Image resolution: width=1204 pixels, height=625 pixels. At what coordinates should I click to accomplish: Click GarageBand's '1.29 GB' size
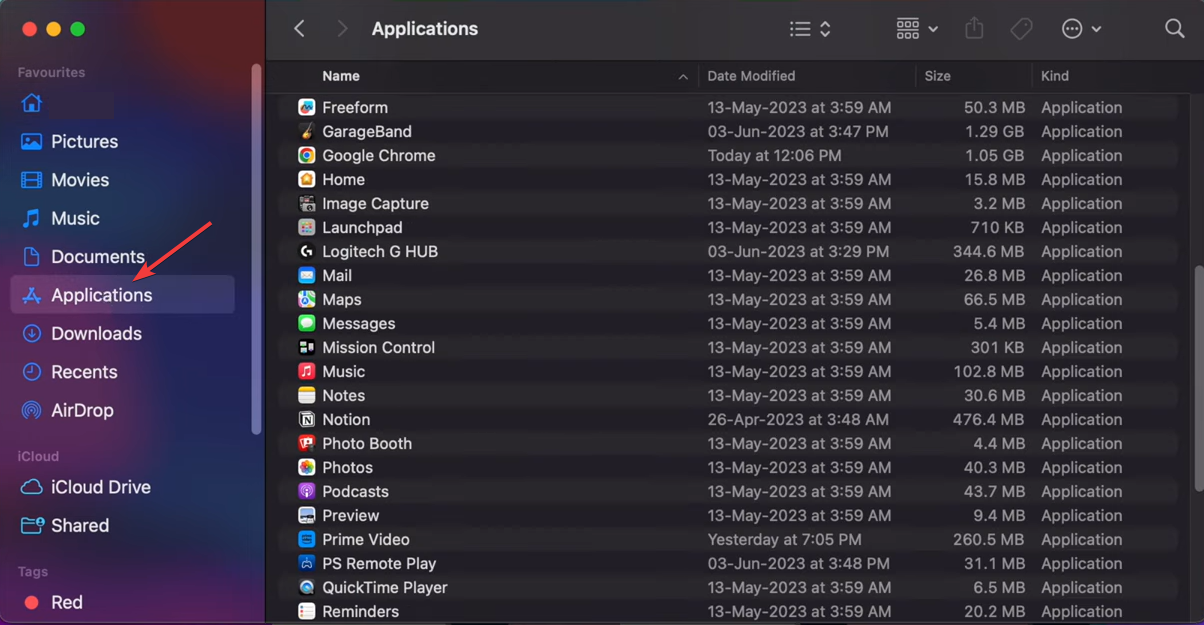[994, 131]
